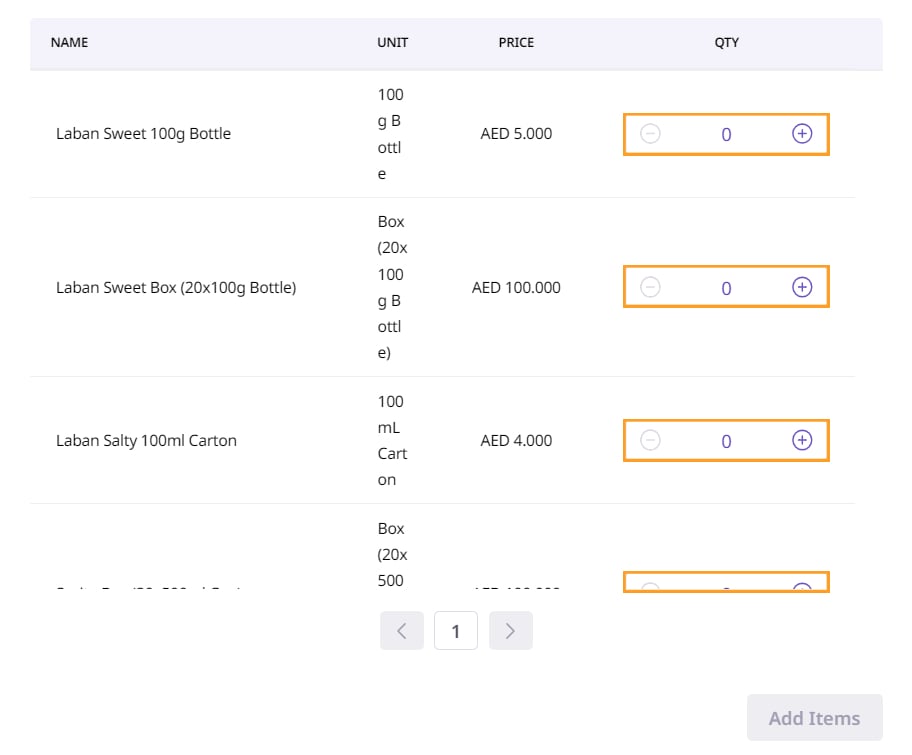
Task: Click the UNIT column header
Action: (392, 43)
